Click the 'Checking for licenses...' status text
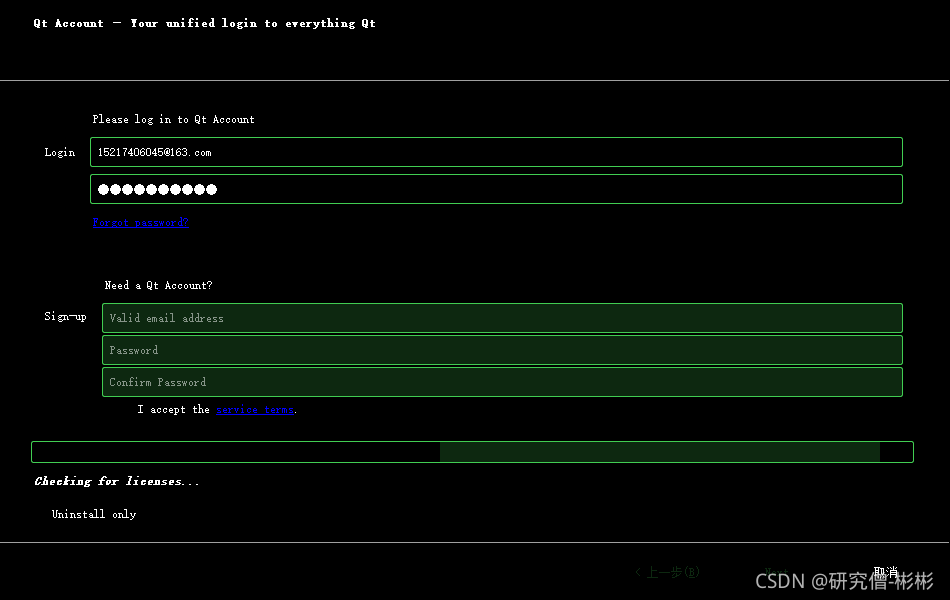Image resolution: width=950 pixels, height=600 pixels. [x=117, y=481]
